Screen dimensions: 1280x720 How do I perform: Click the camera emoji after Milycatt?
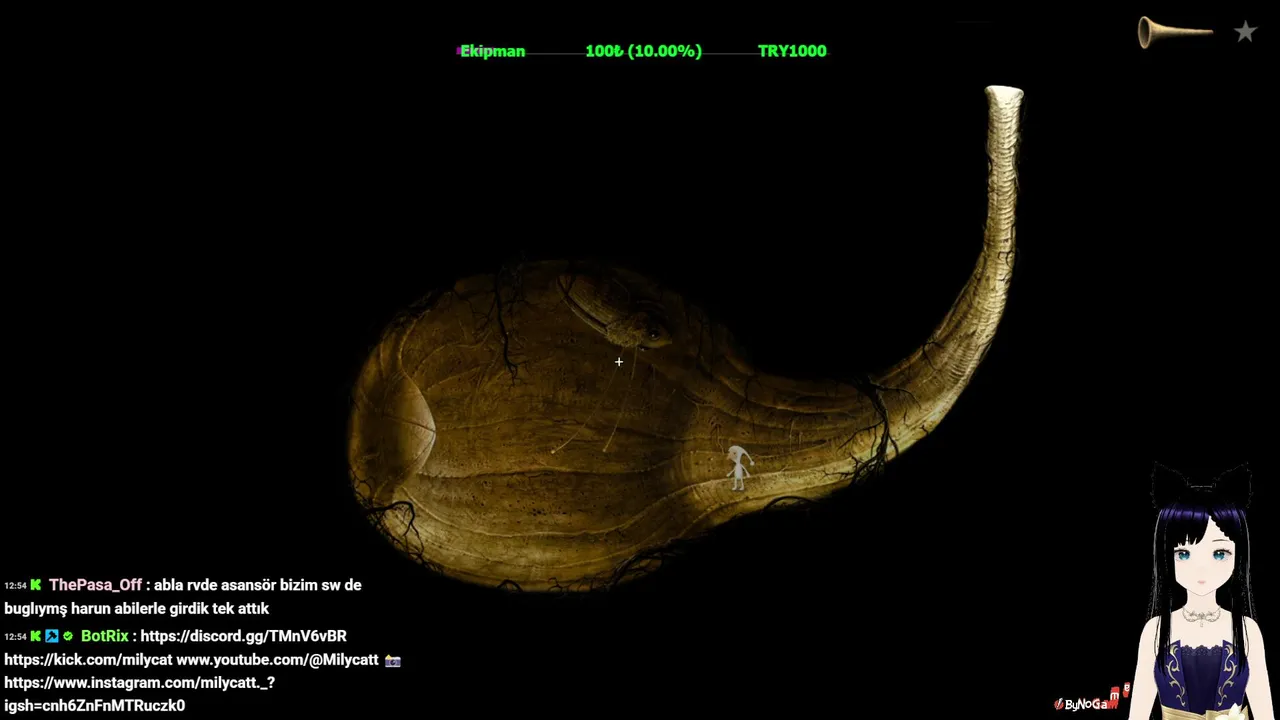click(393, 660)
